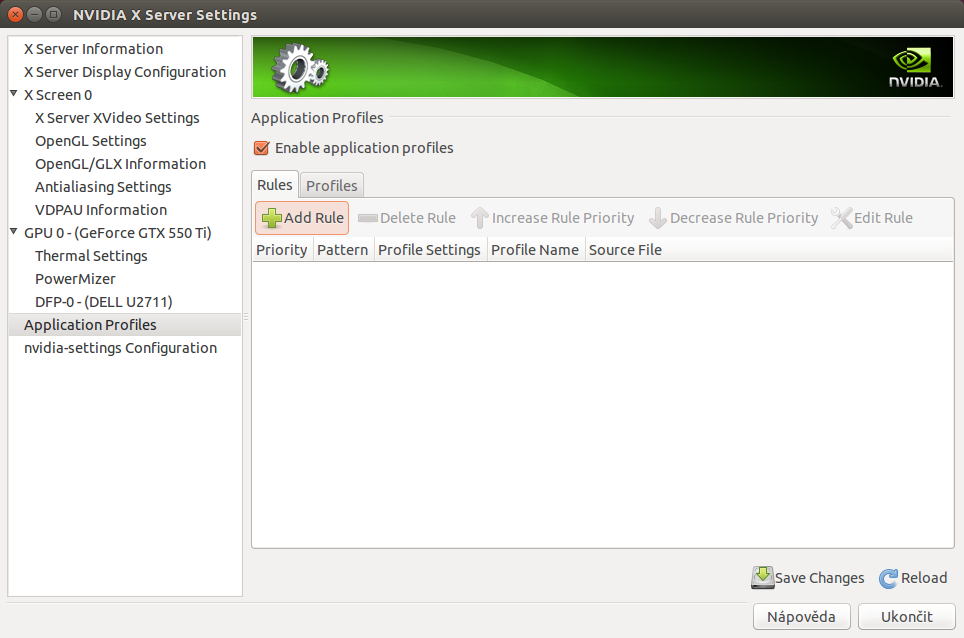This screenshot has width=964, height=638.
Task: Select DFP-0 - (DELL U2711) display
Action: click(125, 302)
